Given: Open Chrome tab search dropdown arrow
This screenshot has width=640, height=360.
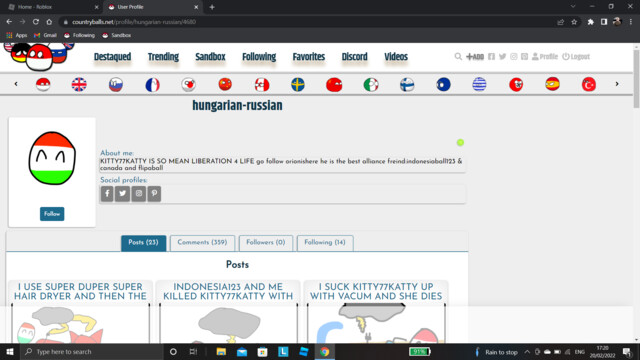Looking at the screenshot, I should pyautogui.click(x=573, y=7).
